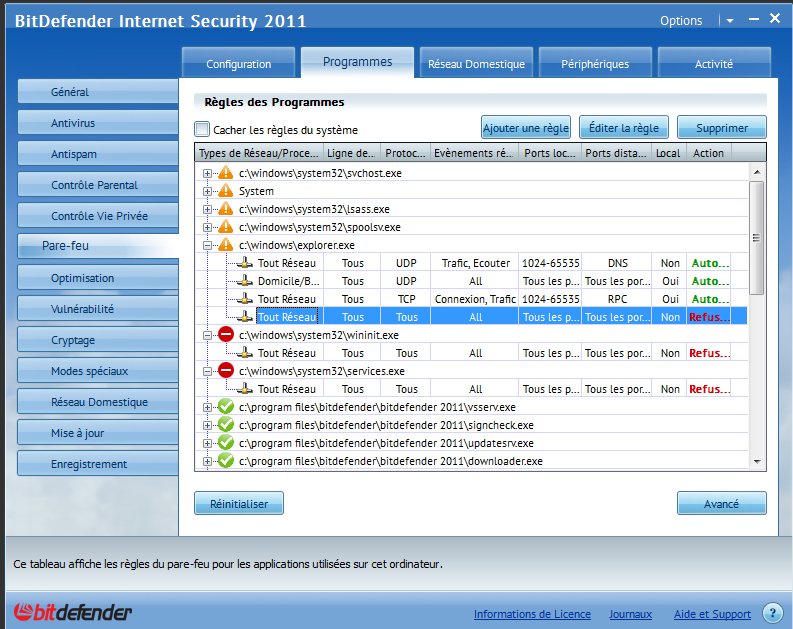Click the warning icon beside System

[226, 191]
